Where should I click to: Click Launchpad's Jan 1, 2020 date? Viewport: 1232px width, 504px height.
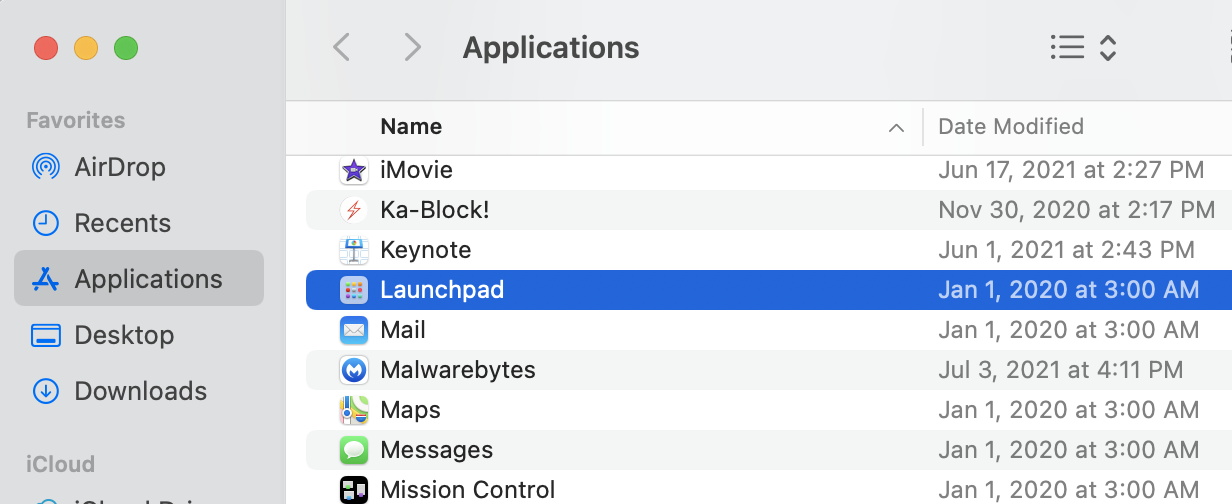point(1068,290)
